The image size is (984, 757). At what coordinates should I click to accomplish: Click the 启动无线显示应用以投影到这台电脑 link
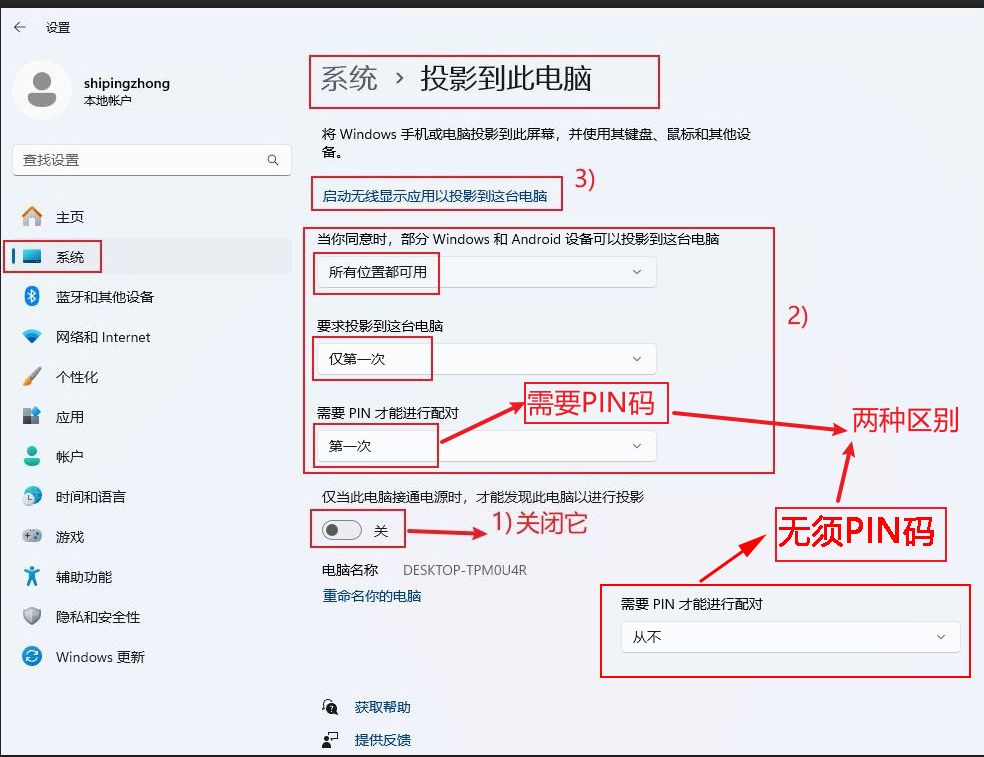click(435, 196)
